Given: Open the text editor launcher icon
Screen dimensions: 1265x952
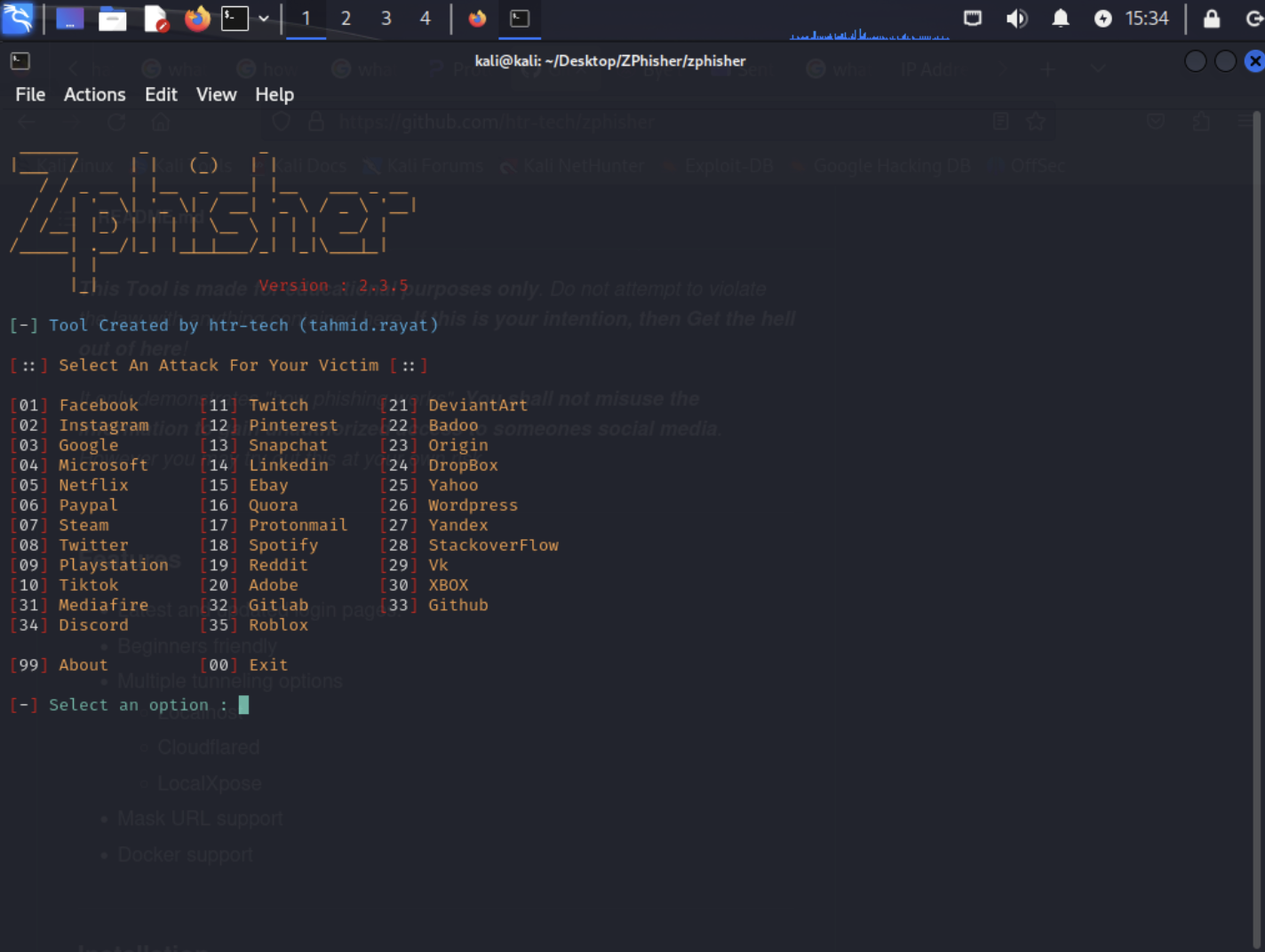Looking at the screenshot, I should [155, 18].
